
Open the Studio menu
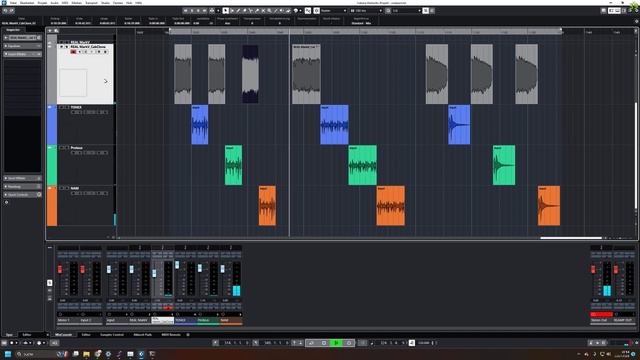(105, 2)
